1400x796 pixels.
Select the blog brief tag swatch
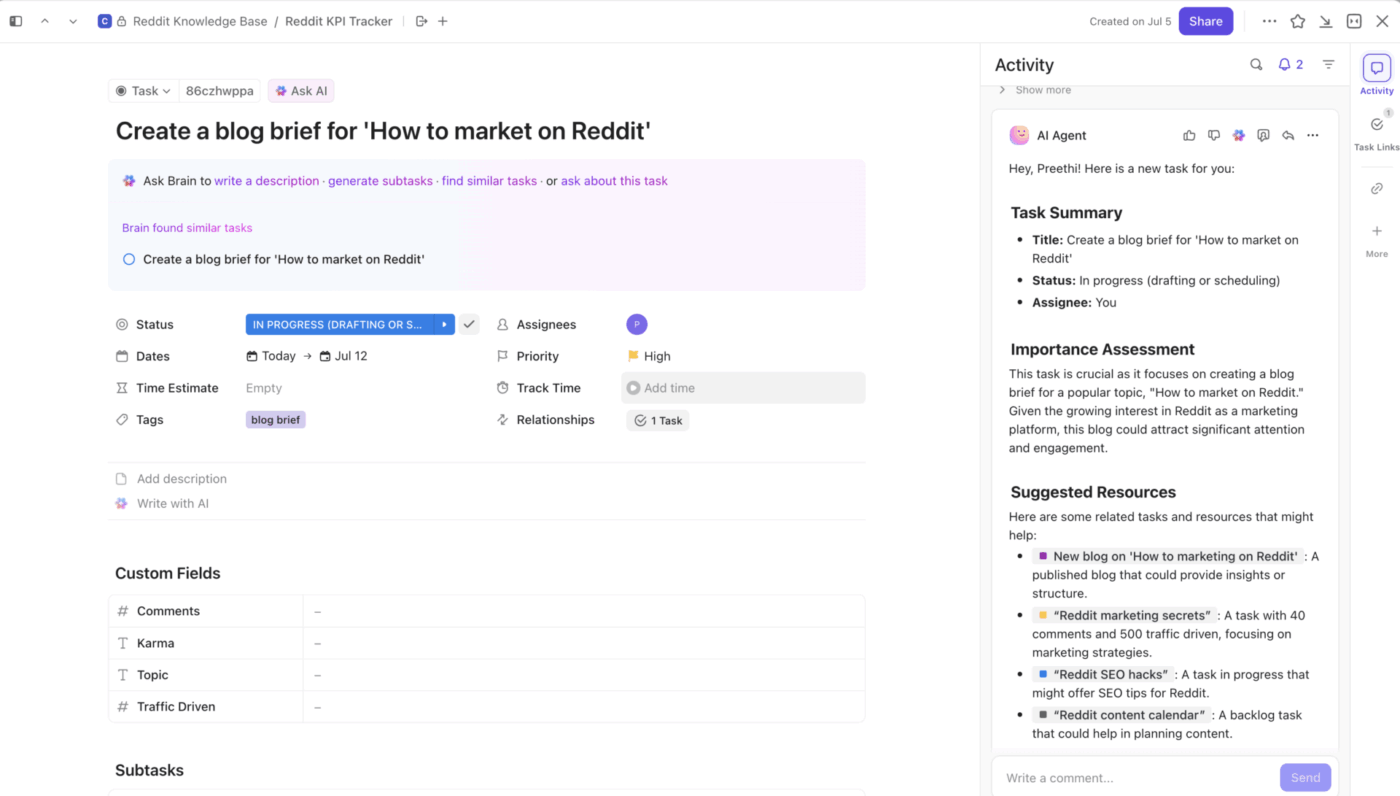[275, 419]
